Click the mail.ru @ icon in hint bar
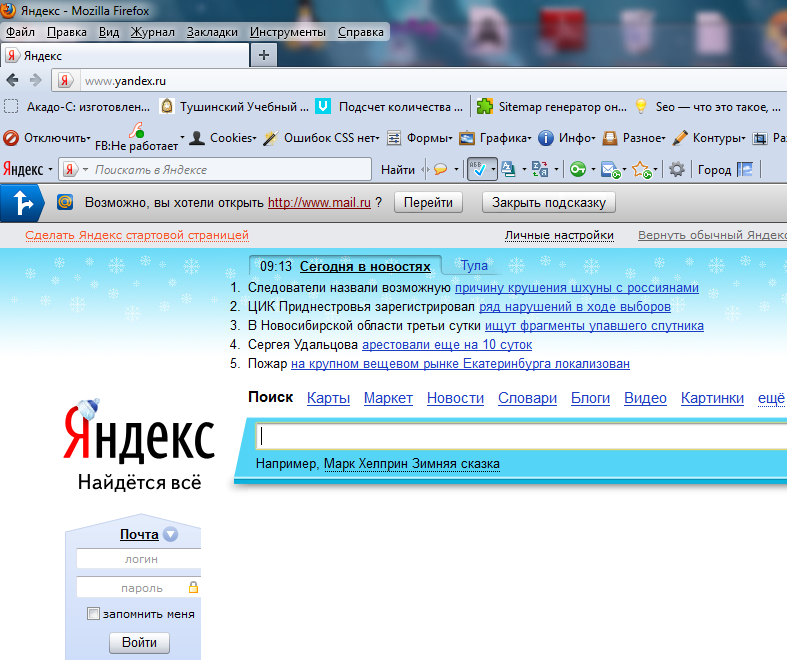The height and width of the screenshot is (660, 787). point(65,202)
